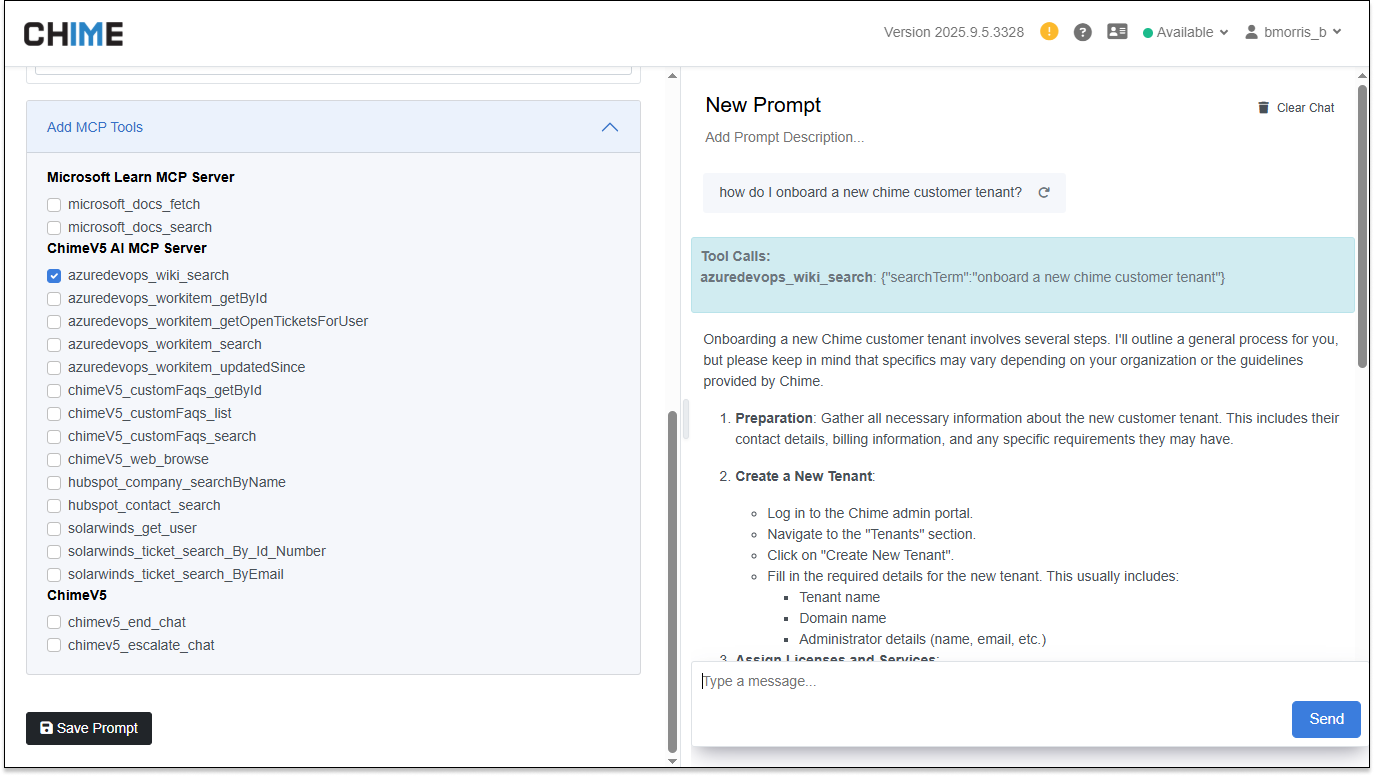
Task: Click the Create a New Tenant step
Action: pos(805,476)
